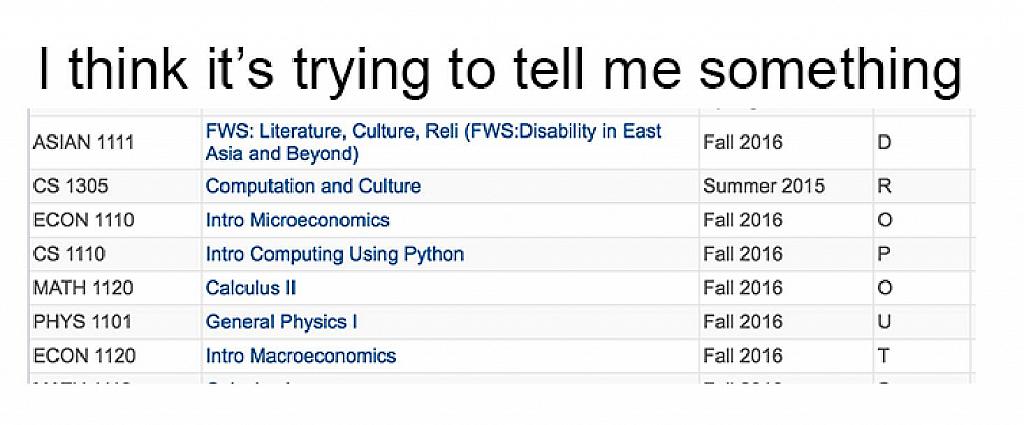Screen dimensions: 1024x425
Task: Select the ECON 1120 course code cell
Action: (x=84, y=356)
